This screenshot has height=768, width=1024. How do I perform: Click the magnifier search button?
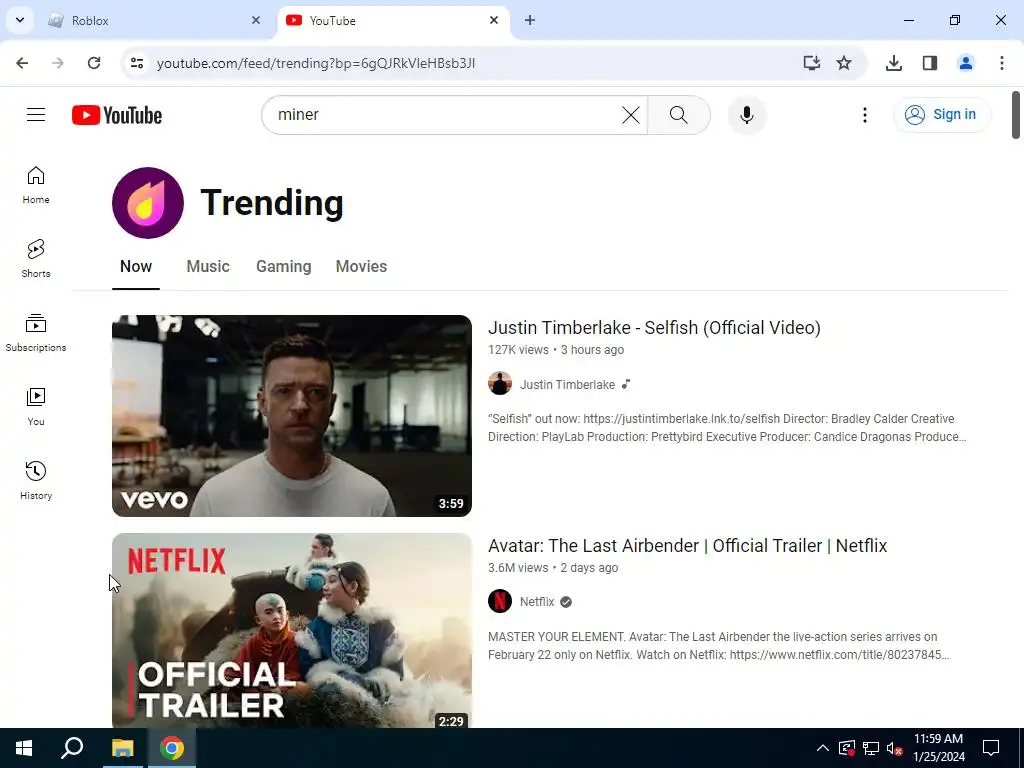pyautogui.click(x=679, y=115)
